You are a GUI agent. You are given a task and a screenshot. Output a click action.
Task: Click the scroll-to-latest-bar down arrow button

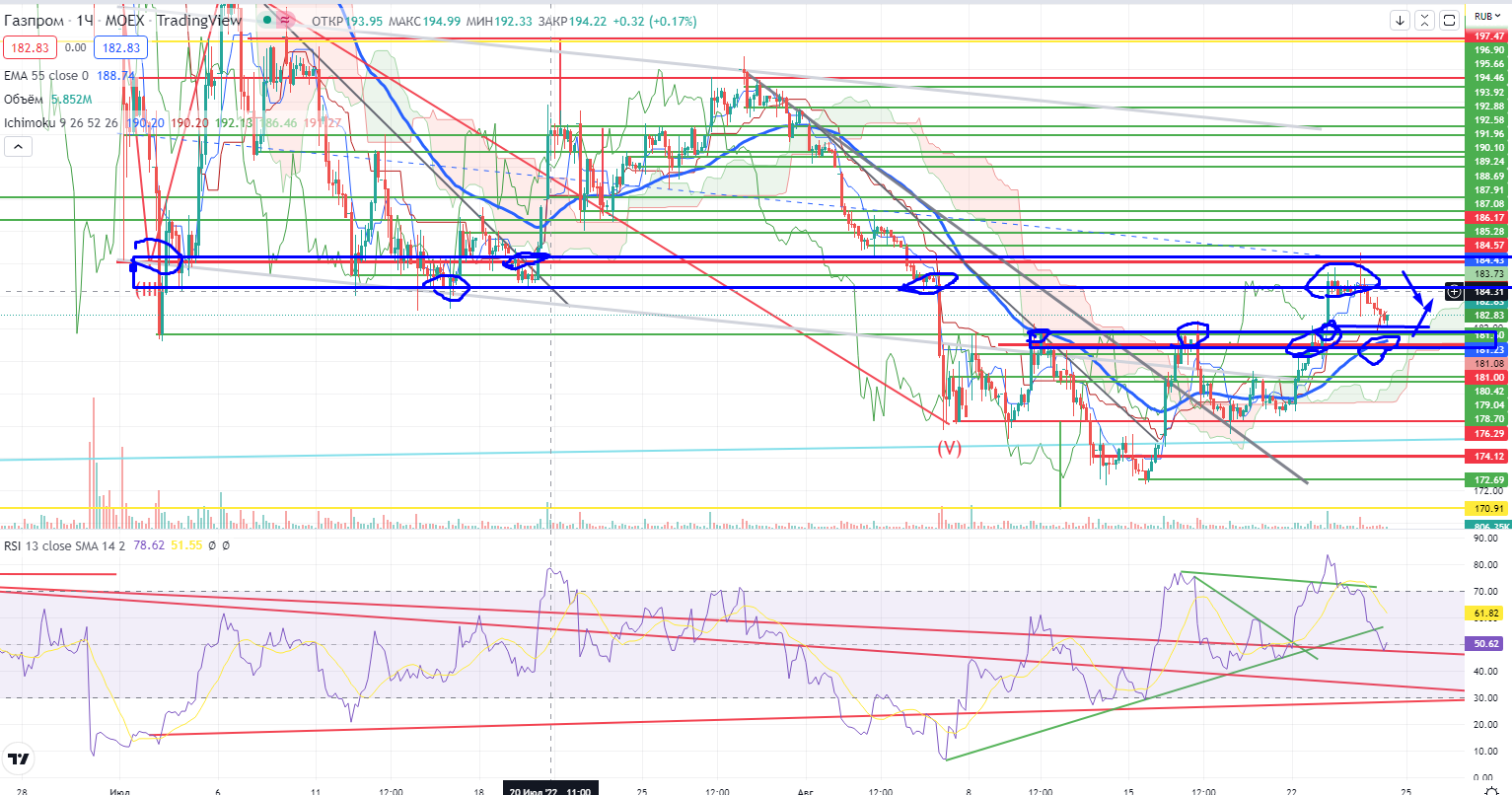1401,20
